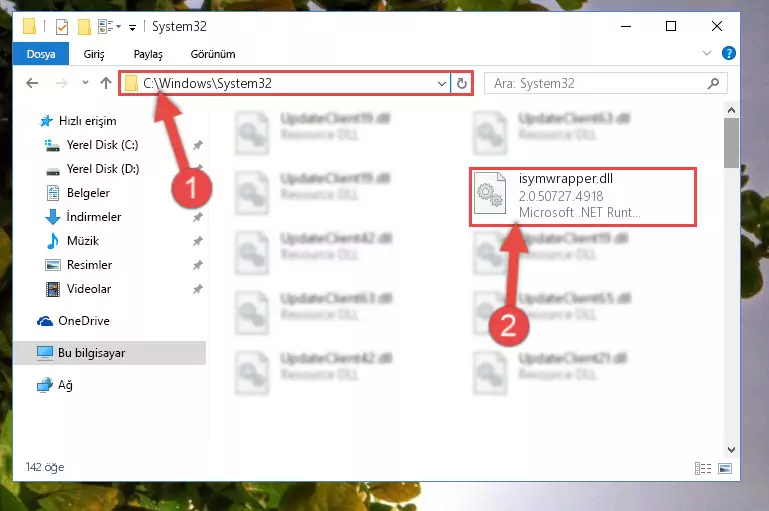The width and height of the screenshot is (769, 511).
Task: Click the New folder icon in the quick access toolbar
Action: pyautogui.click(x=84, y=26)
